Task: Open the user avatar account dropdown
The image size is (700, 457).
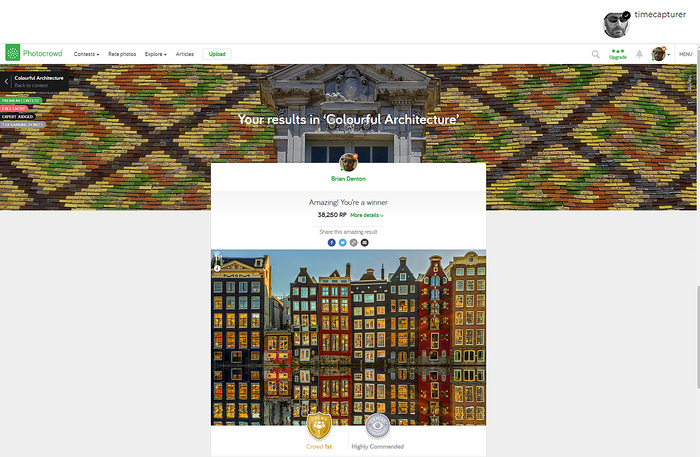Action: (661, 54)
